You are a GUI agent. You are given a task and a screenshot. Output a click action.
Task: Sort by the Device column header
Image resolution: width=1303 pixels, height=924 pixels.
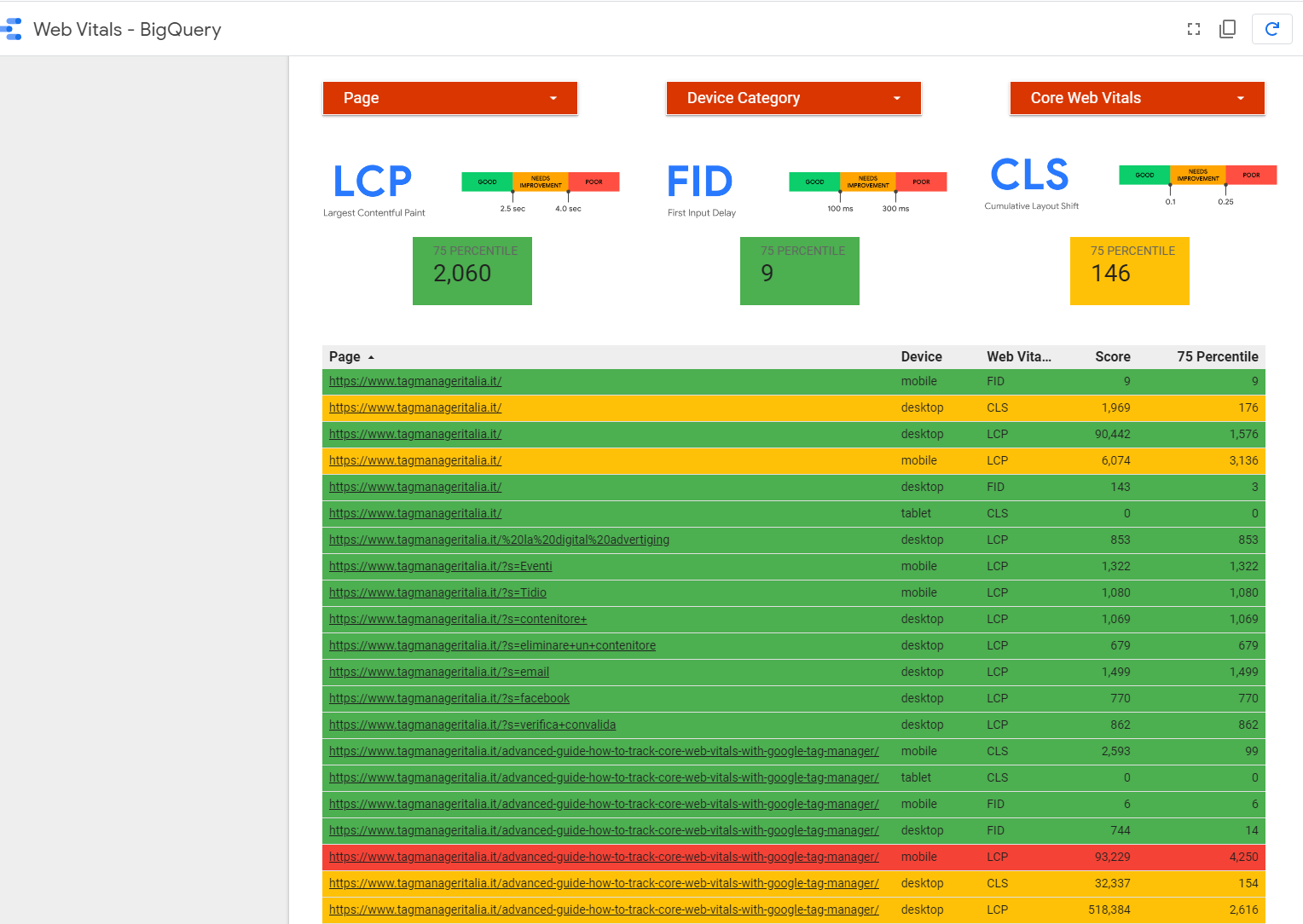click(x=920, y=356)
